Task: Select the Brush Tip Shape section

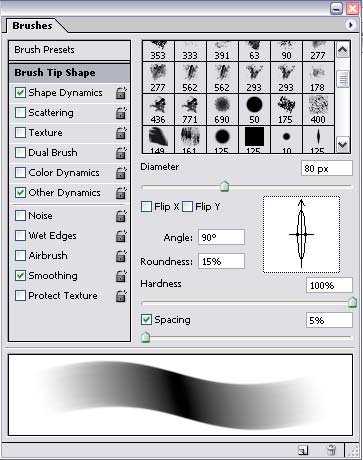Action: pos(69,73)
